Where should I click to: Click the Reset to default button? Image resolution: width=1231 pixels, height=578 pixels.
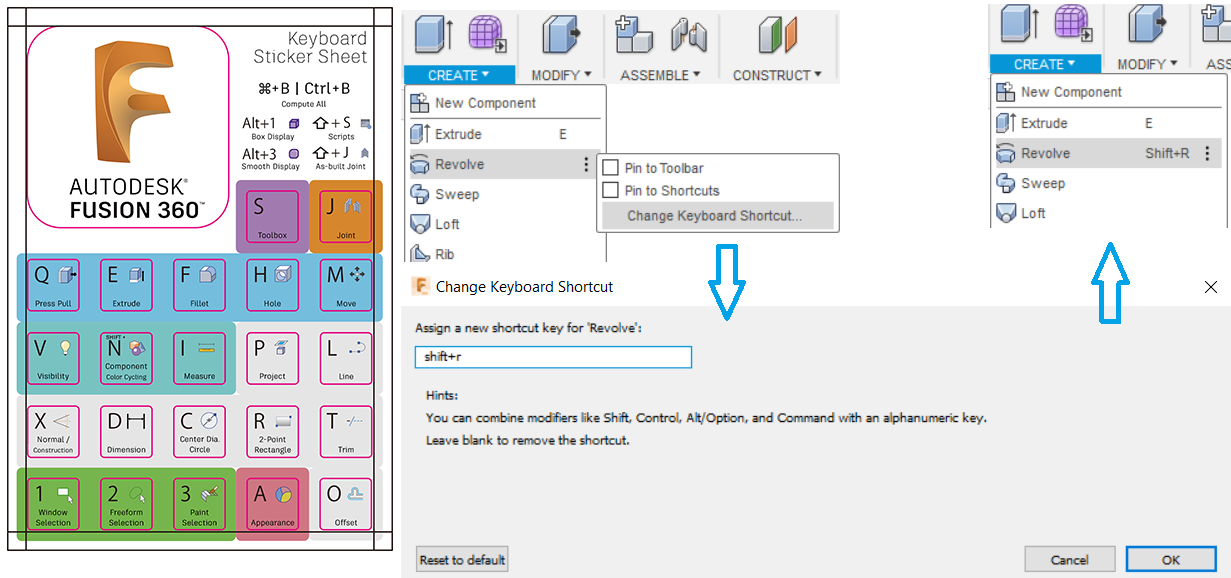click(462, 560)
